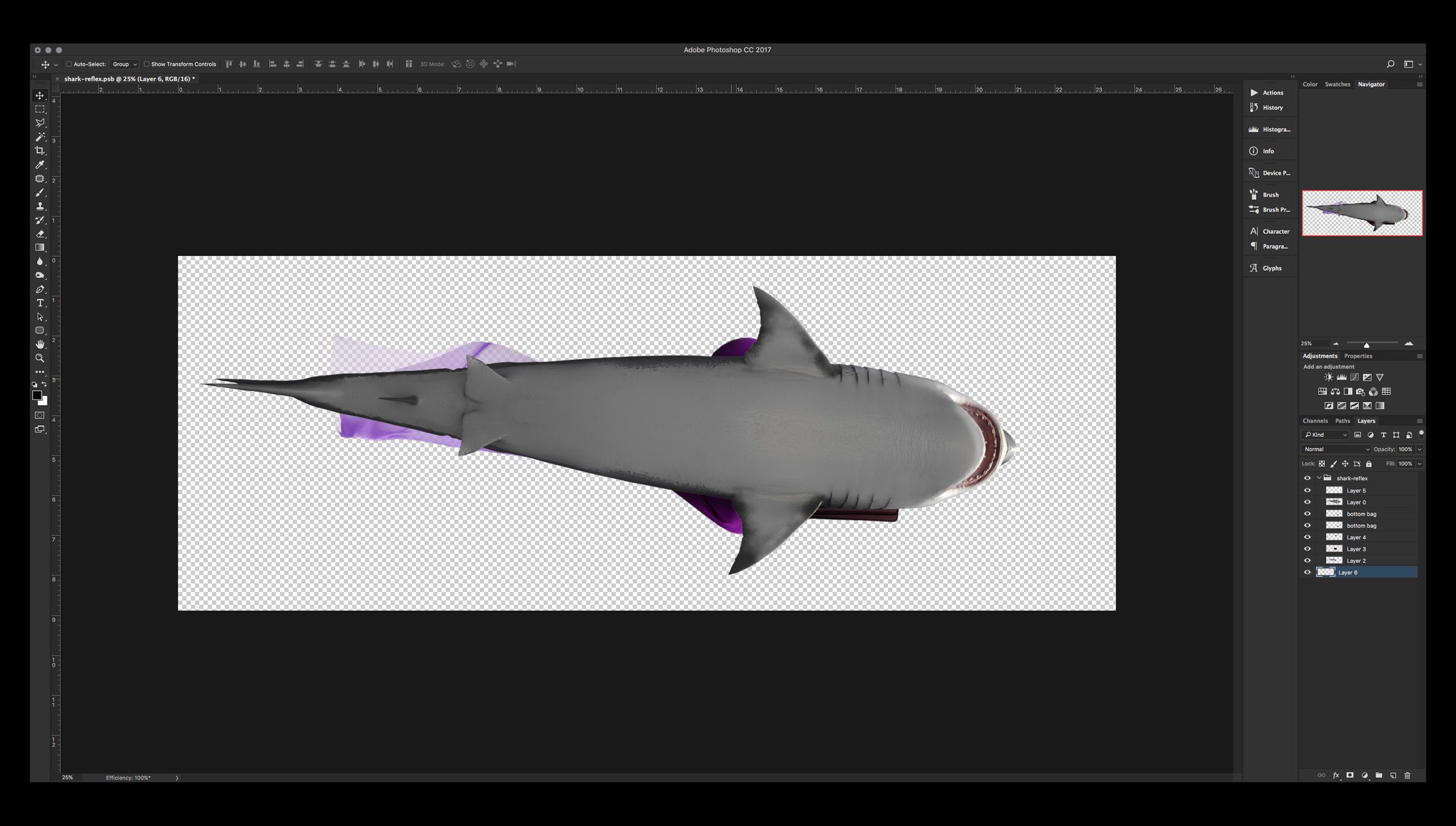
Task: Switch to the Channels tab
Action: coord(1315,420)
